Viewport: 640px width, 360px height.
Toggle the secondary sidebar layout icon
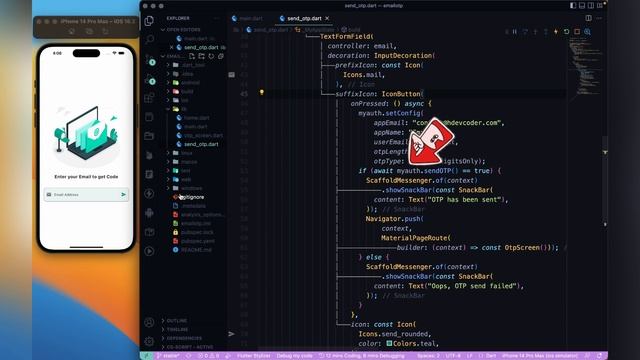pos(591,5)
